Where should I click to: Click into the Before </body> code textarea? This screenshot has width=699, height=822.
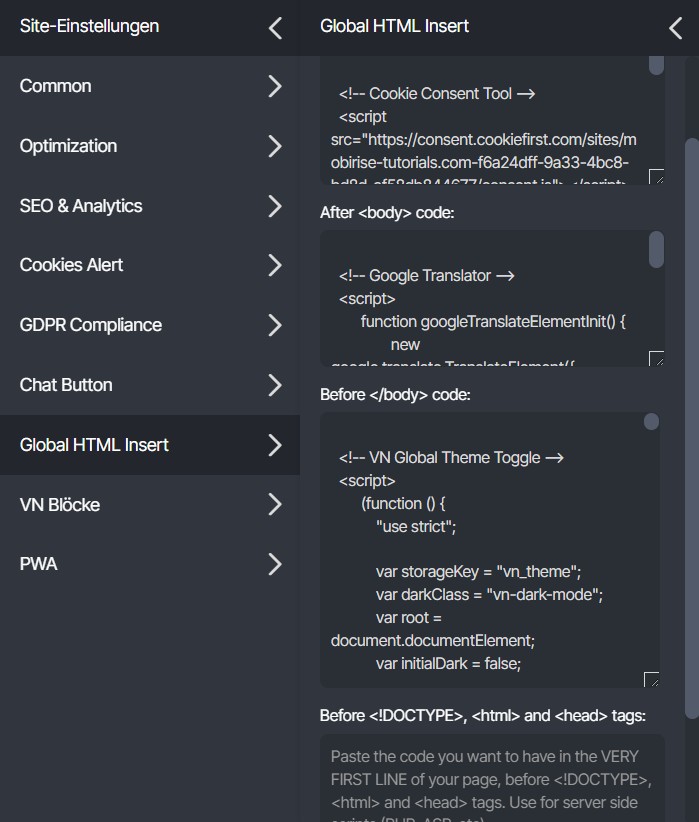489,550
